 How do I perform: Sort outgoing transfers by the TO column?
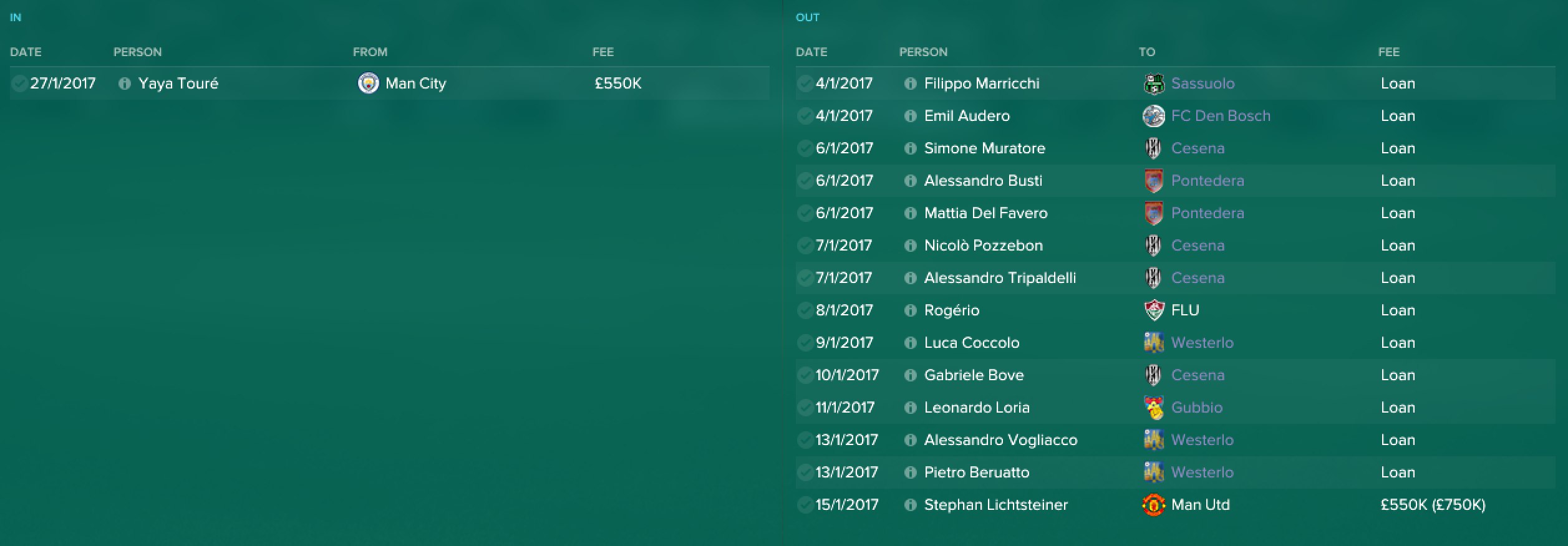(1146, 52)
